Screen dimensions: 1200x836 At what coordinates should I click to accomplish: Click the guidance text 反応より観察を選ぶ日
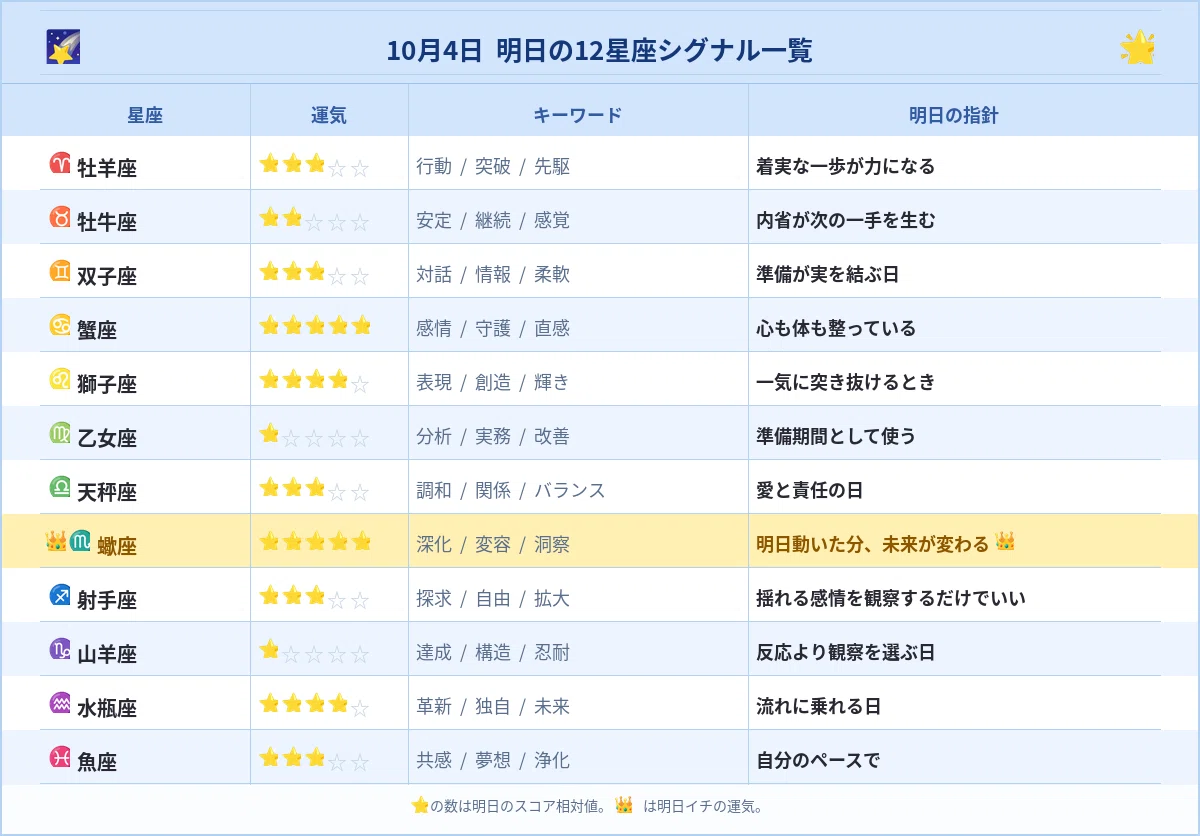pos(846,652)
